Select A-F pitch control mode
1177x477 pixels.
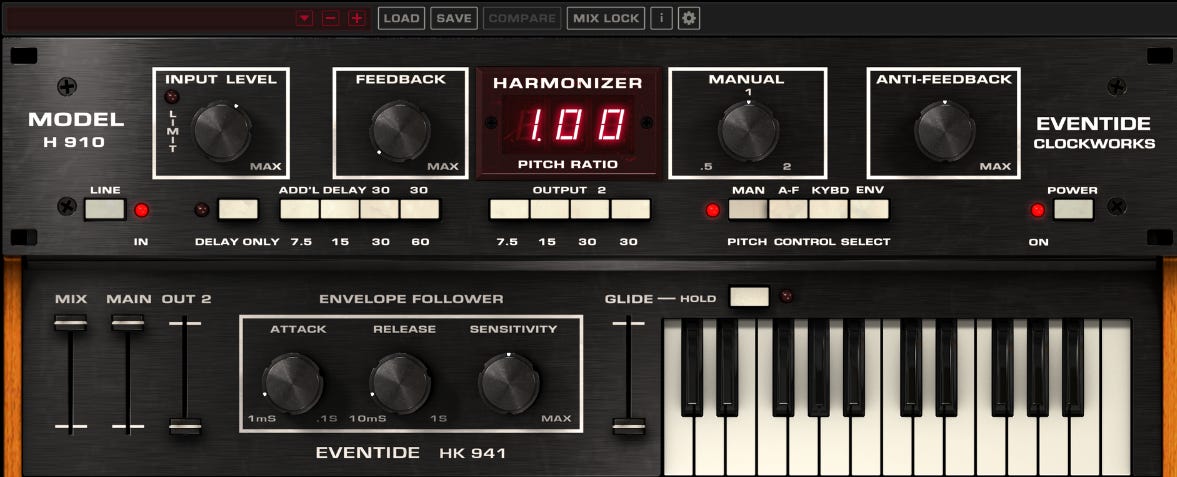pos(788,210)
